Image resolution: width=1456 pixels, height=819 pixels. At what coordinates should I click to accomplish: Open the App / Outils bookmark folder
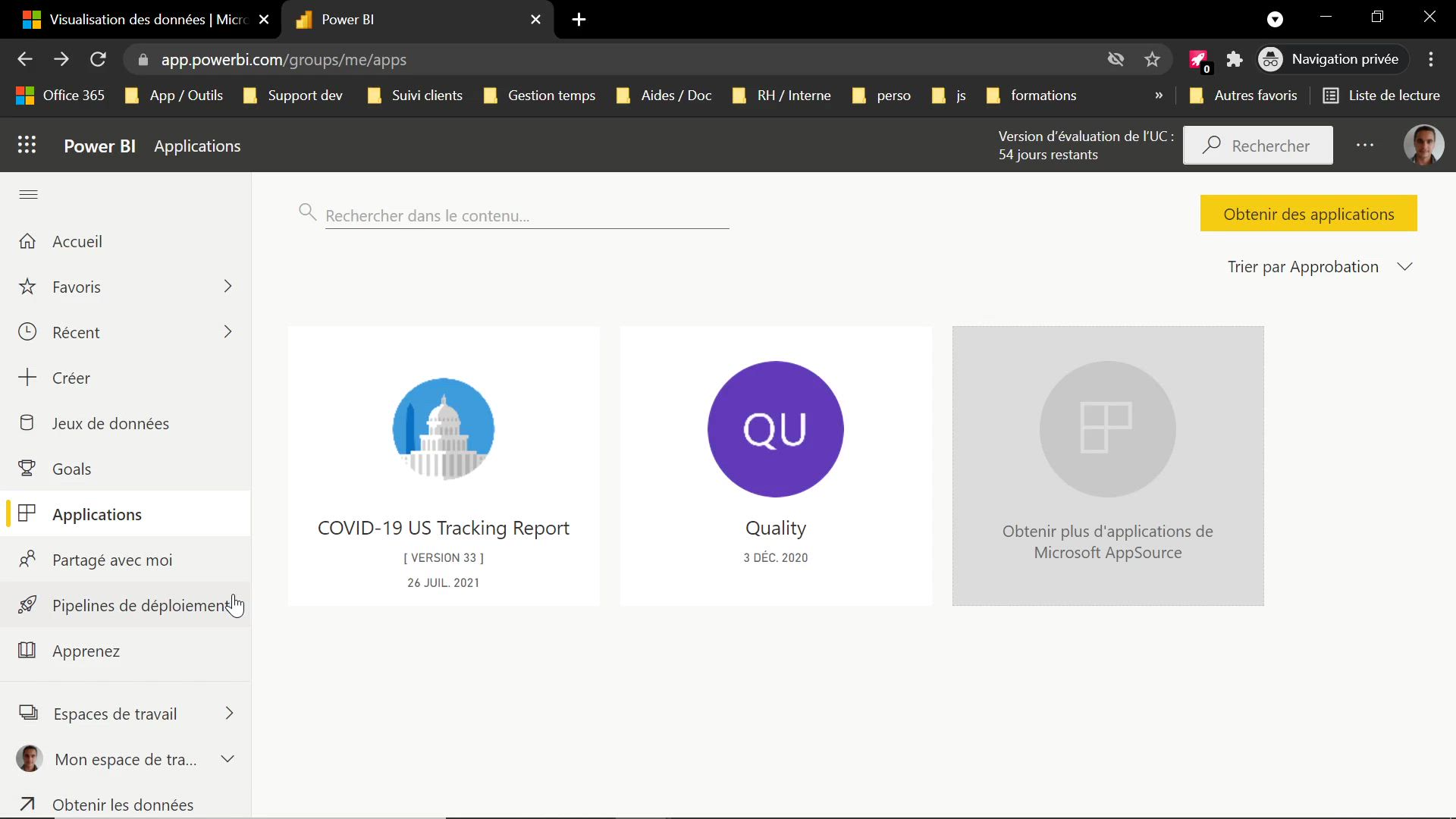point(174,96)
